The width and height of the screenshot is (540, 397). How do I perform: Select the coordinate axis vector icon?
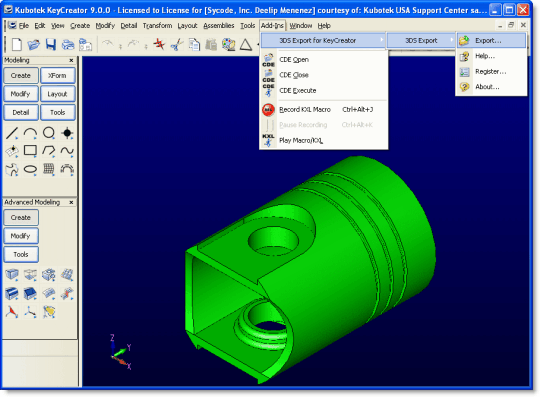[30, 312]
